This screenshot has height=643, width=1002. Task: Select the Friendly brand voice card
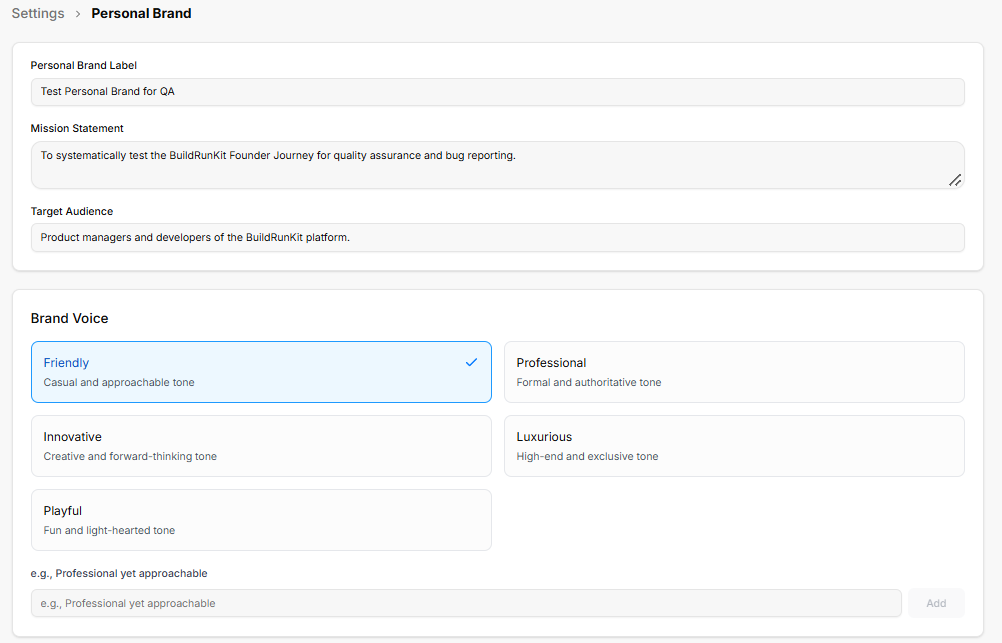point(261,372)
